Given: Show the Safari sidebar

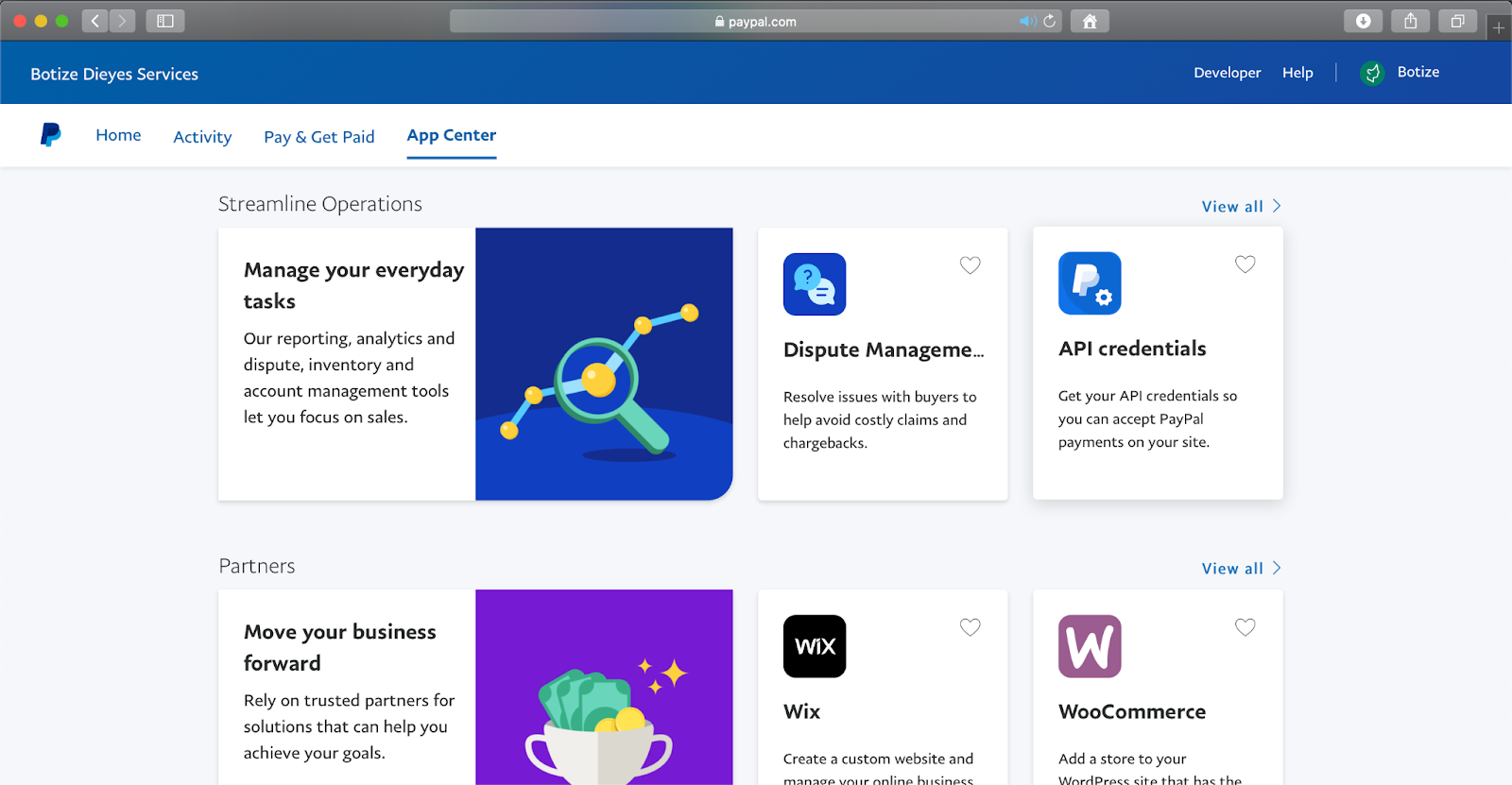Looking at the screenshot, I should point(165,21).
